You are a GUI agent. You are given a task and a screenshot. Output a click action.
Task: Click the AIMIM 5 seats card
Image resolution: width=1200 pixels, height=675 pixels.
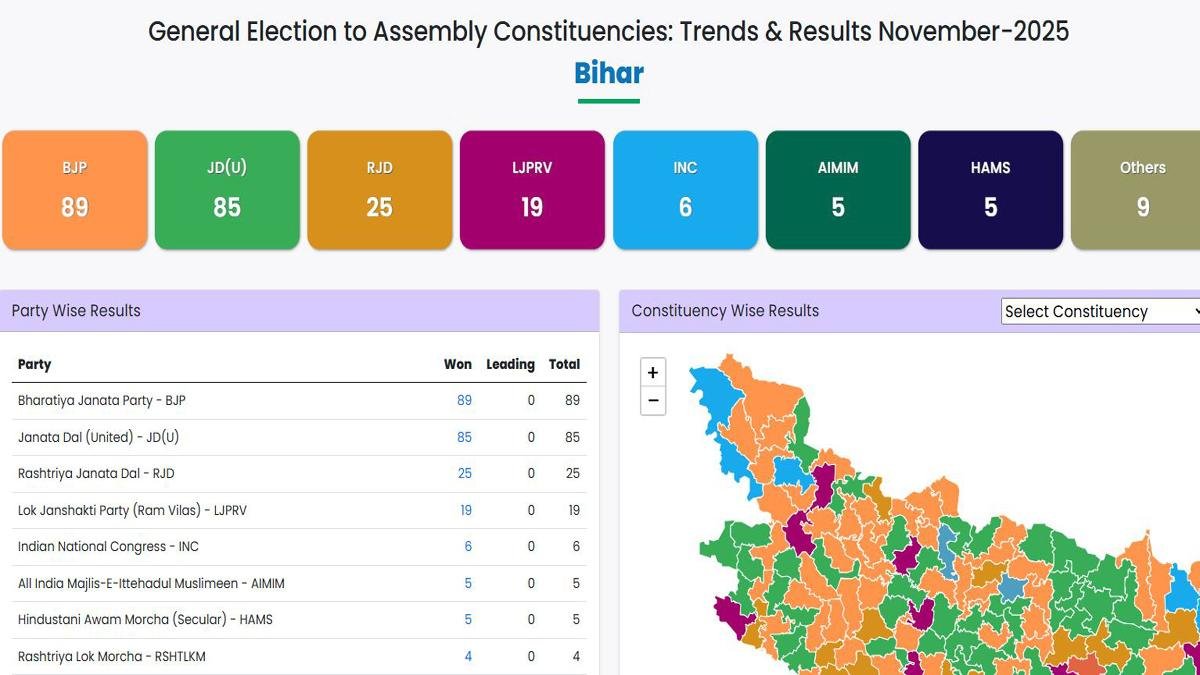(838, 190)
